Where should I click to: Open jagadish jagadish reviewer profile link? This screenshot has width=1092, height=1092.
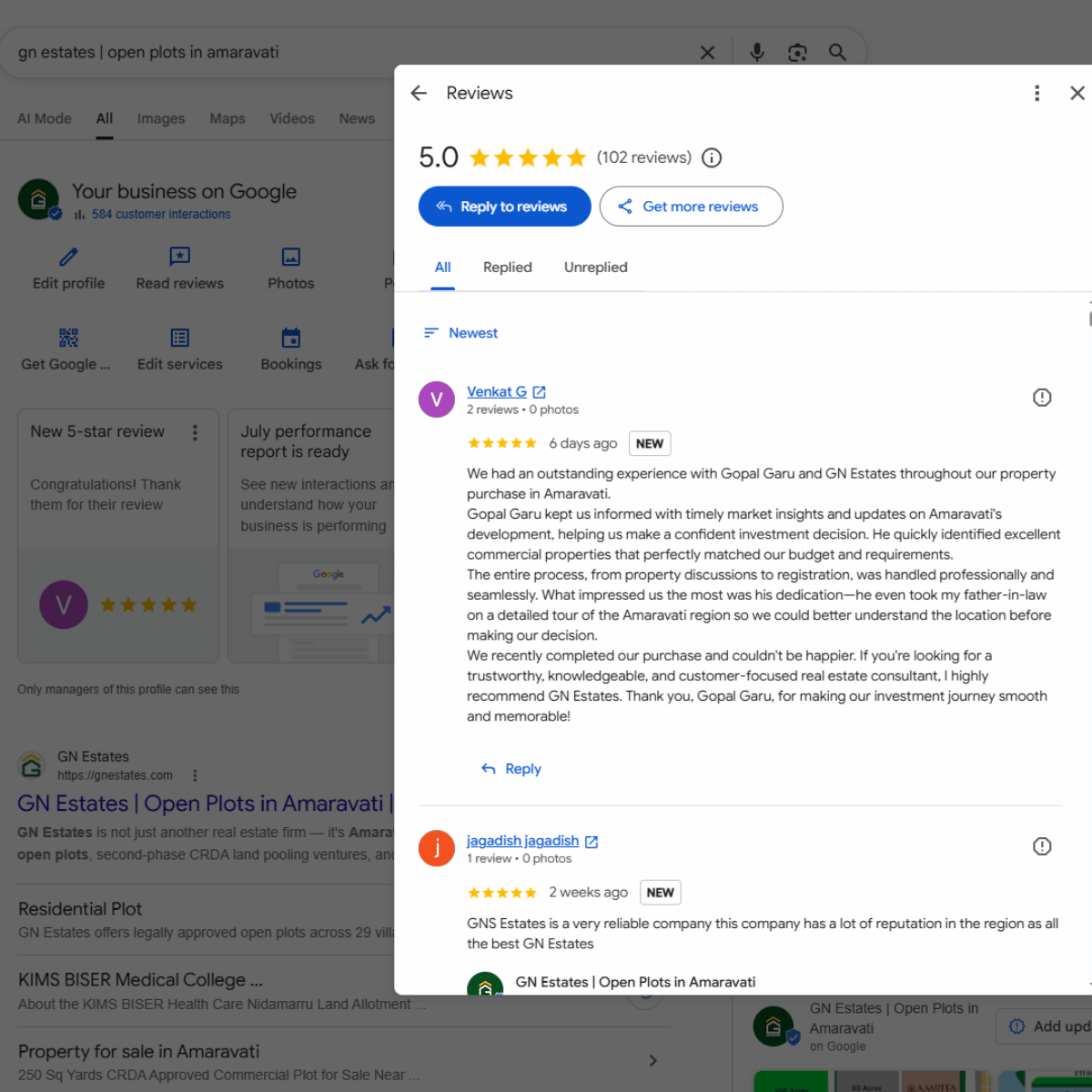click(x=522, y=841)
